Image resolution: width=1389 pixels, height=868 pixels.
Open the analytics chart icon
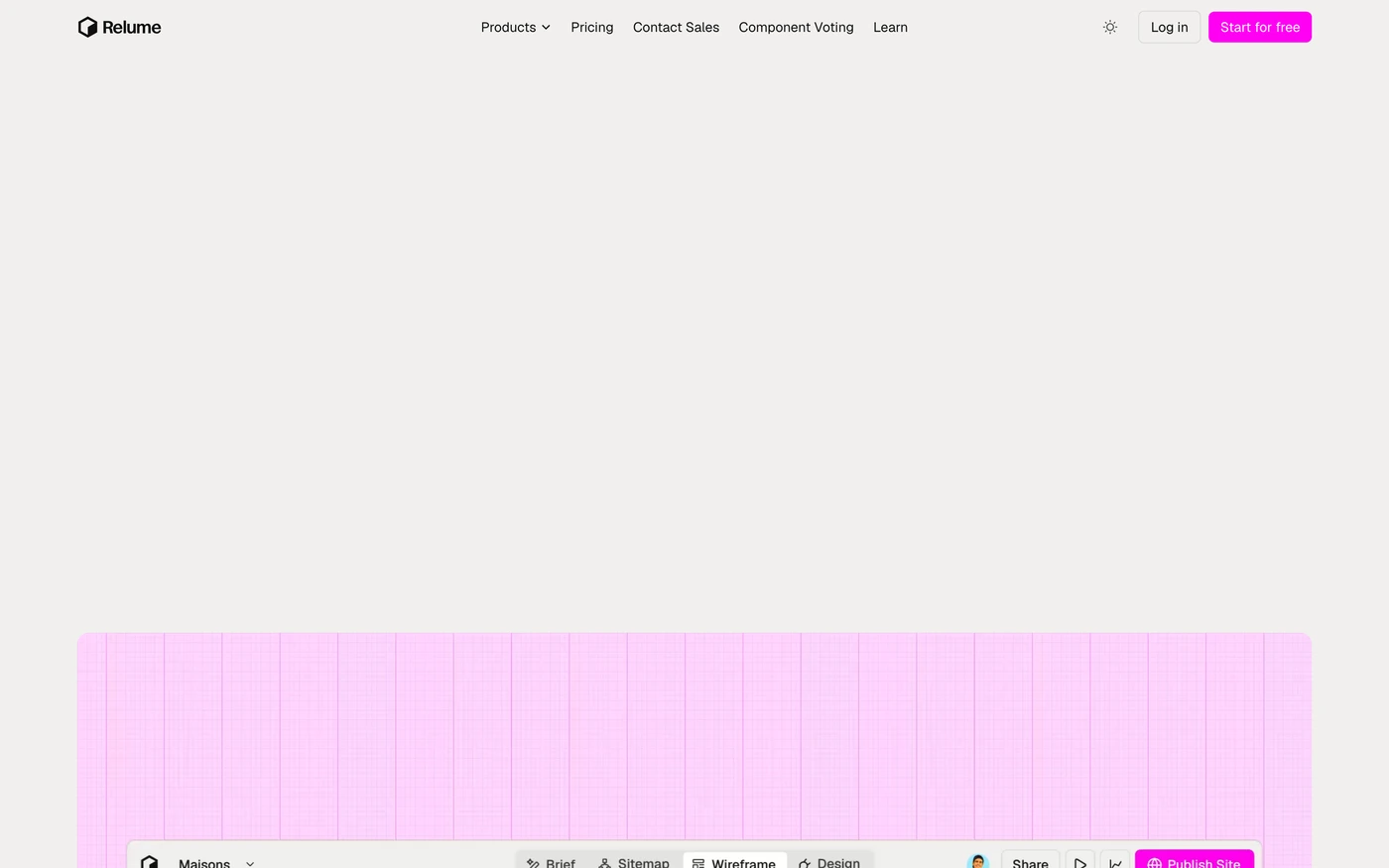point(1115,861)
